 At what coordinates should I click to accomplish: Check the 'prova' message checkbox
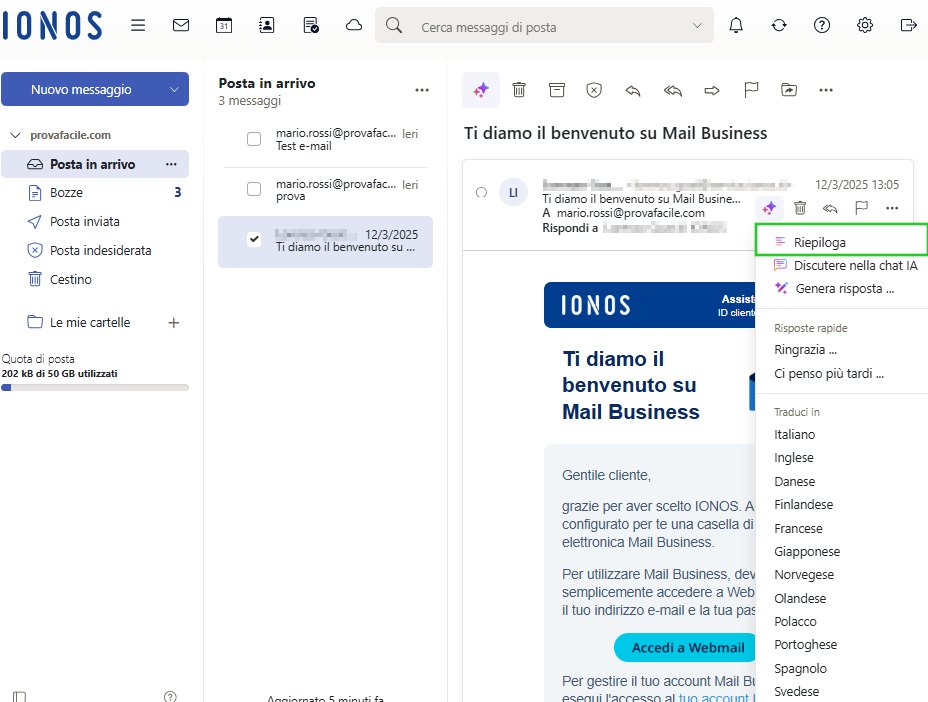click(x=254, y=189)
